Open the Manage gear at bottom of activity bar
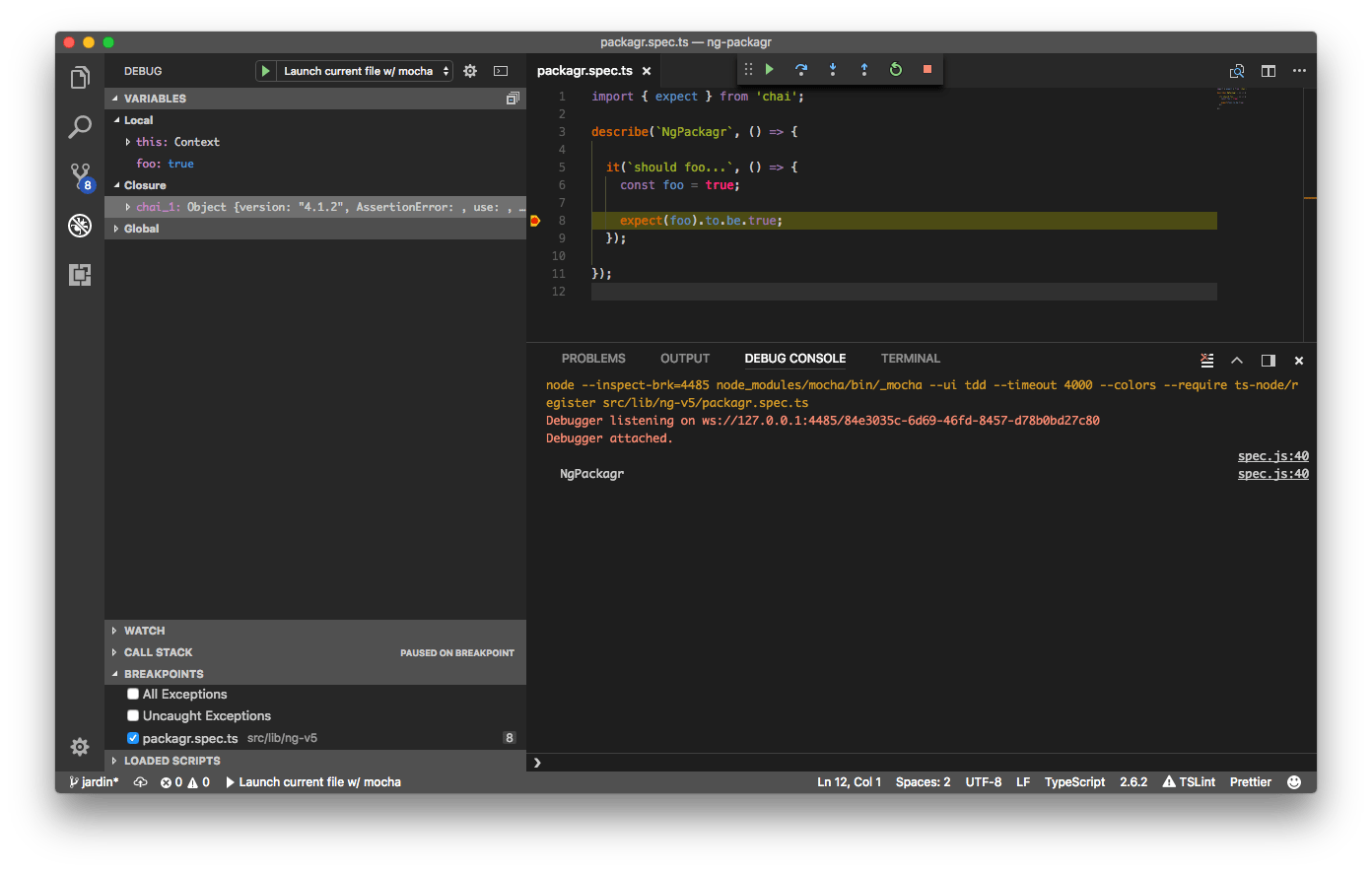 tap(80, 747)
